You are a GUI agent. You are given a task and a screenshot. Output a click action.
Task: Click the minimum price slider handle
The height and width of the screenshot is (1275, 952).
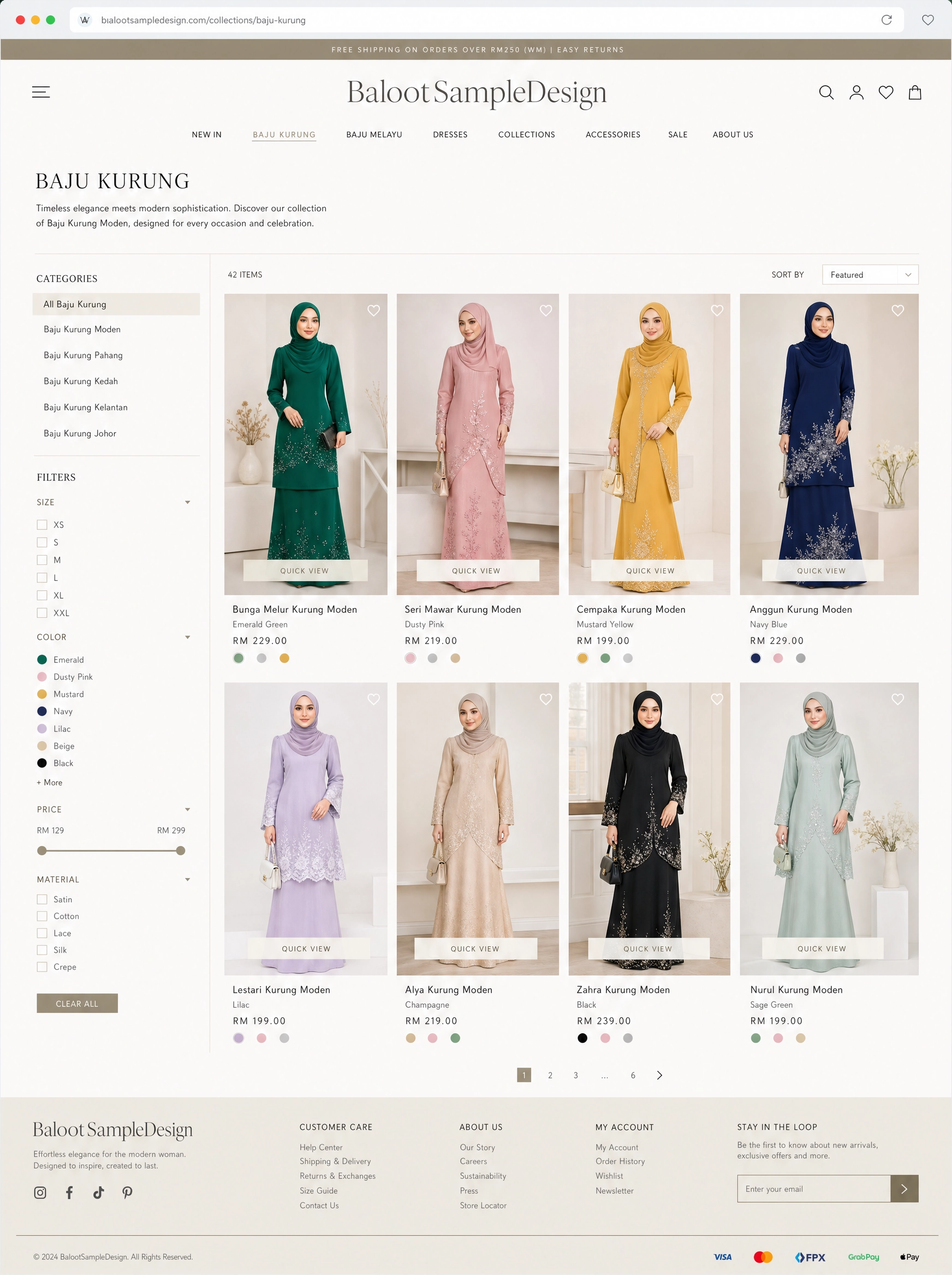point(42,850)
